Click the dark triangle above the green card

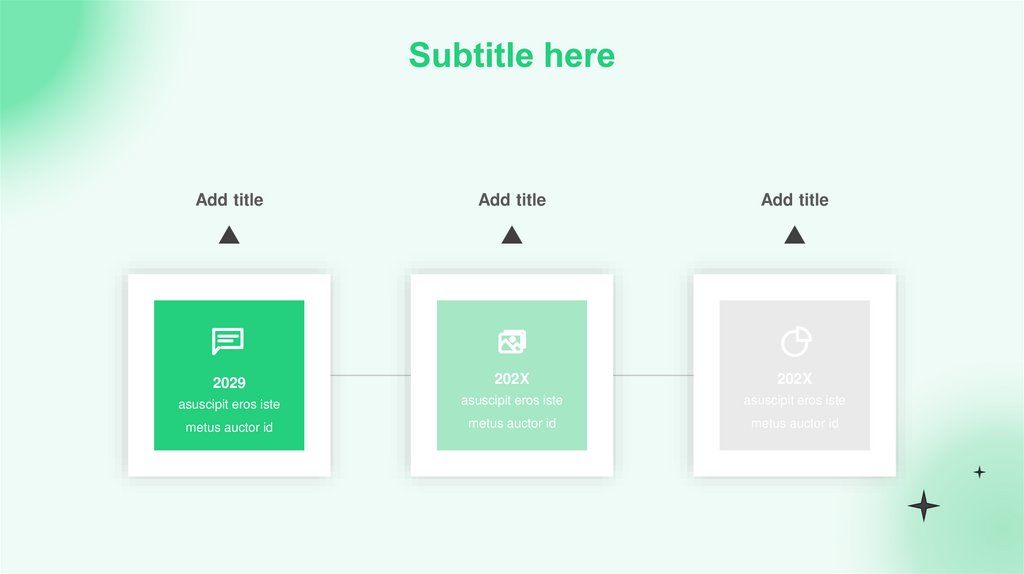(x=229, y=236)
